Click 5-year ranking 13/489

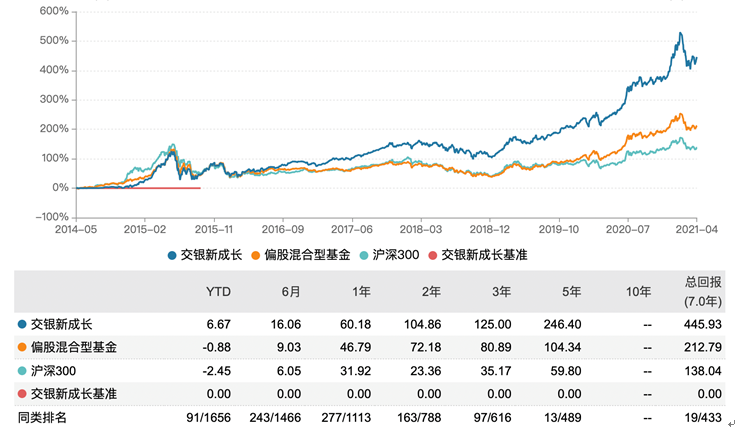(x=562, y=417)
